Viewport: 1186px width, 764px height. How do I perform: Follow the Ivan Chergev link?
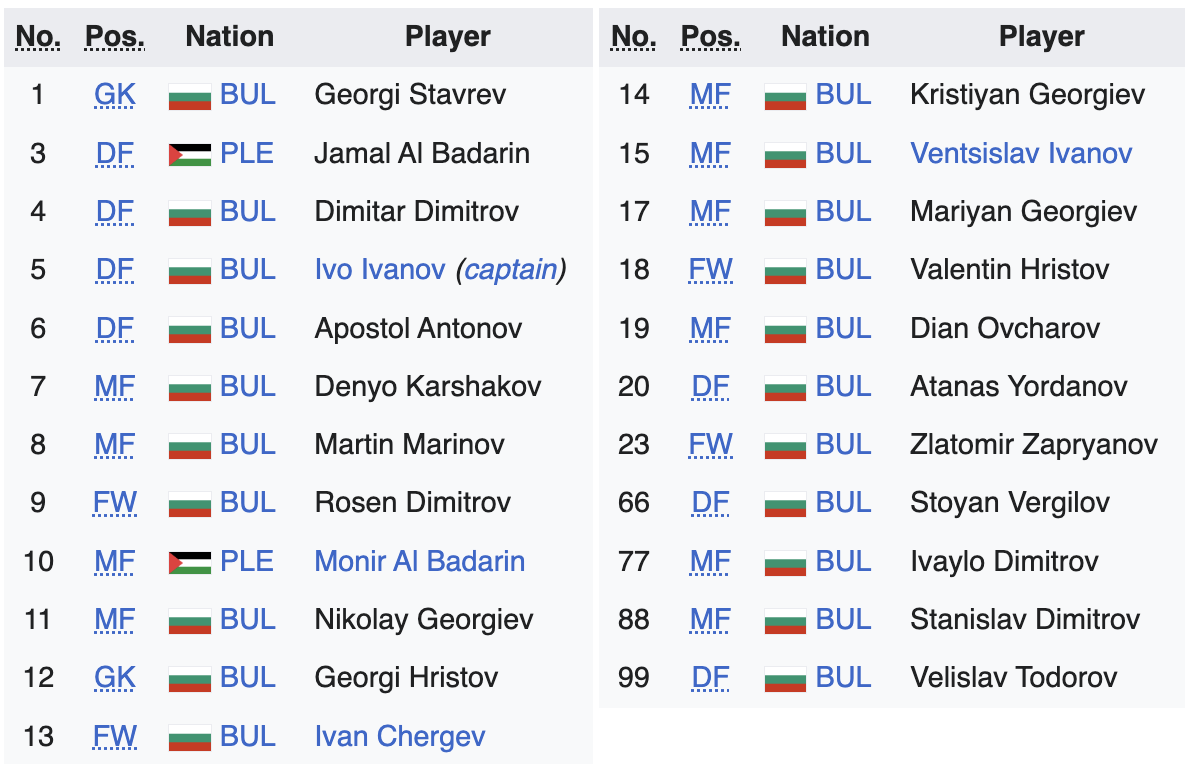click(x=399, y=737)
